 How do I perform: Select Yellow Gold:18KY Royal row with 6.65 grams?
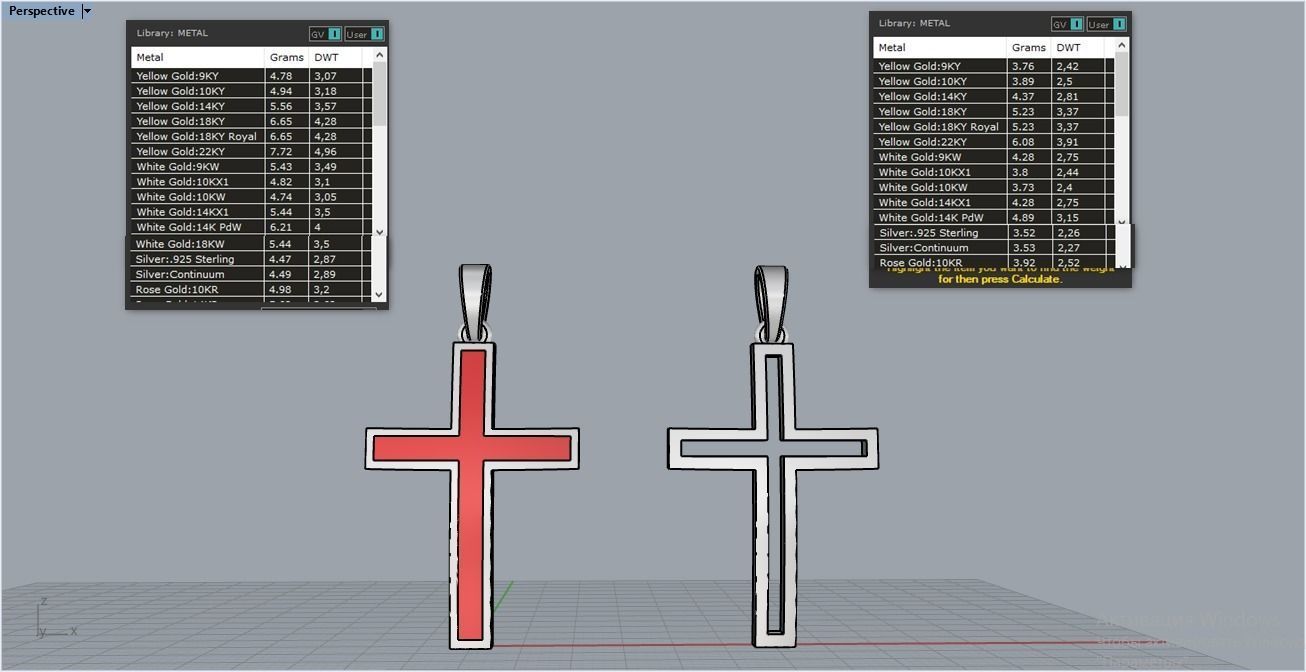(x=251, y=136)
